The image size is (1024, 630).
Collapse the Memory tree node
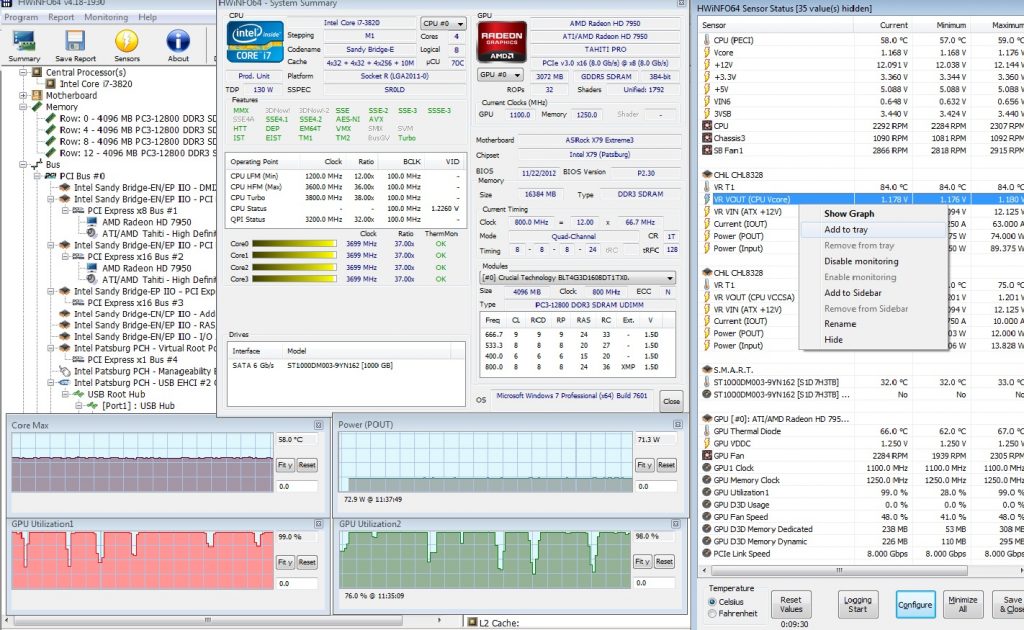(24, 106)
